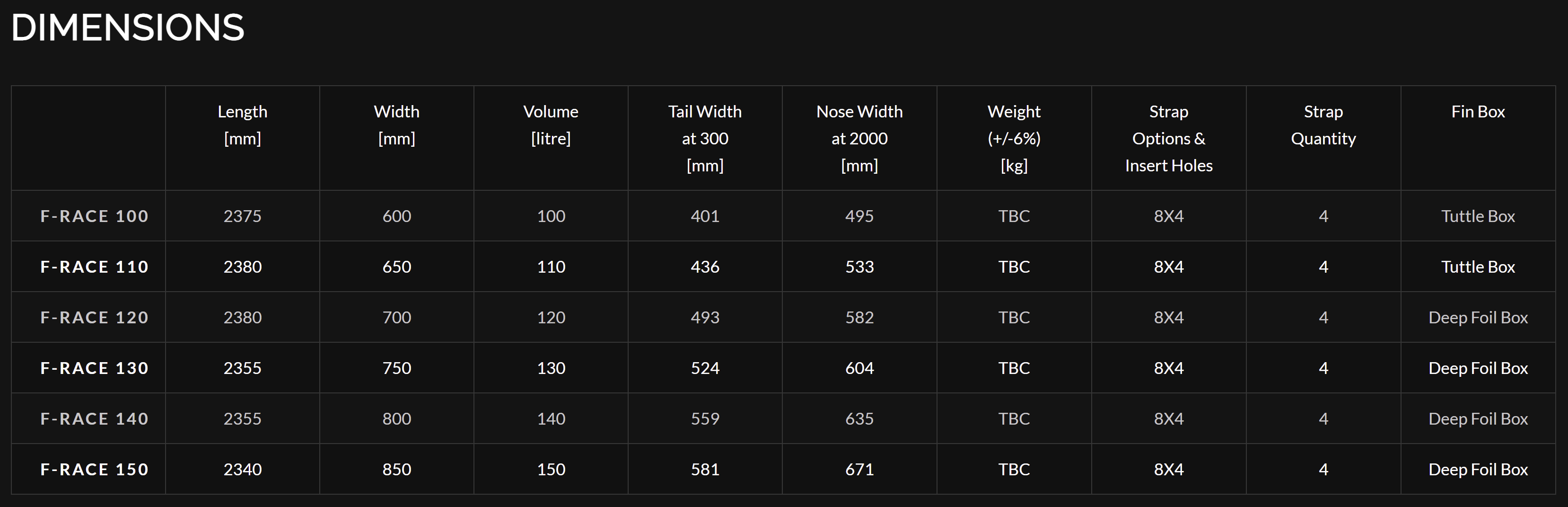Click the Strap Quantity column header
Screen dimensions: 1568x507
tap(1323, 125)
